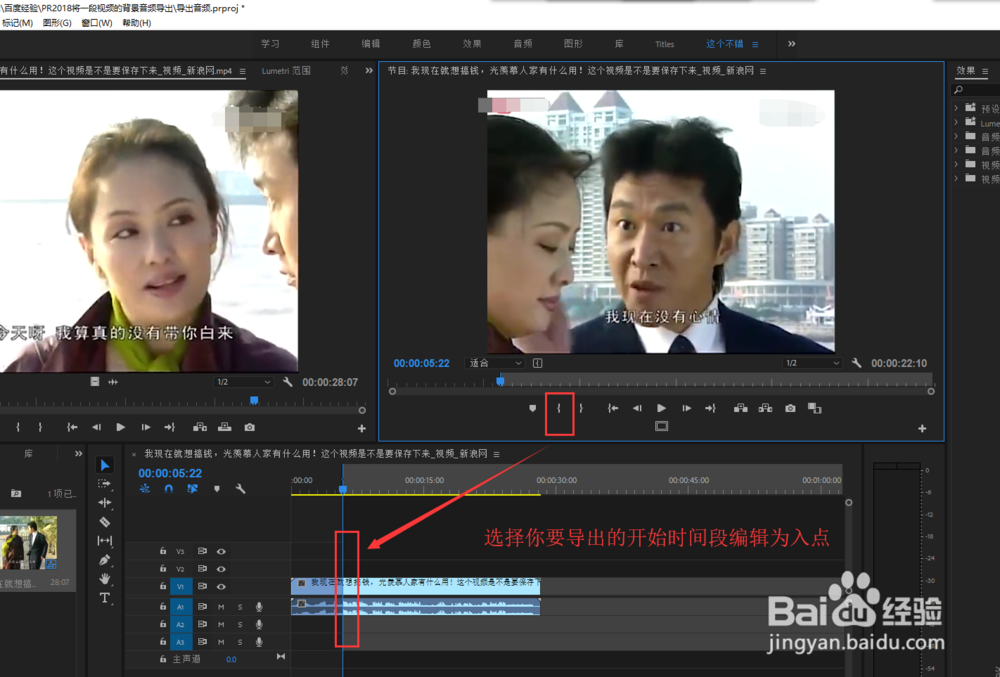Open Comparison View in Program monitor
The width and height of the screenshot is (1000, 677).
click(814, 408)
